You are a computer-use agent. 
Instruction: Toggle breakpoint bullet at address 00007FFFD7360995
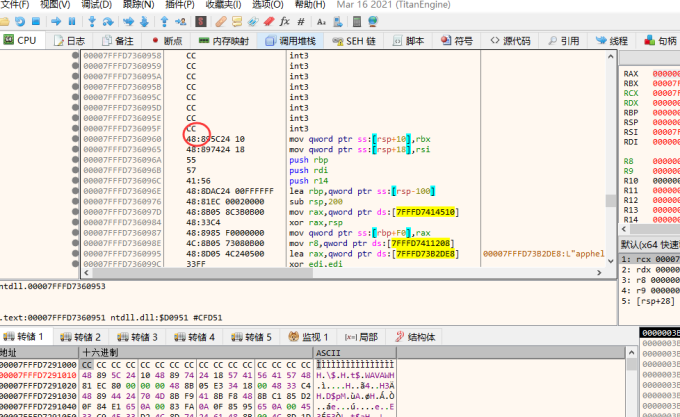[x=75, y=253]
